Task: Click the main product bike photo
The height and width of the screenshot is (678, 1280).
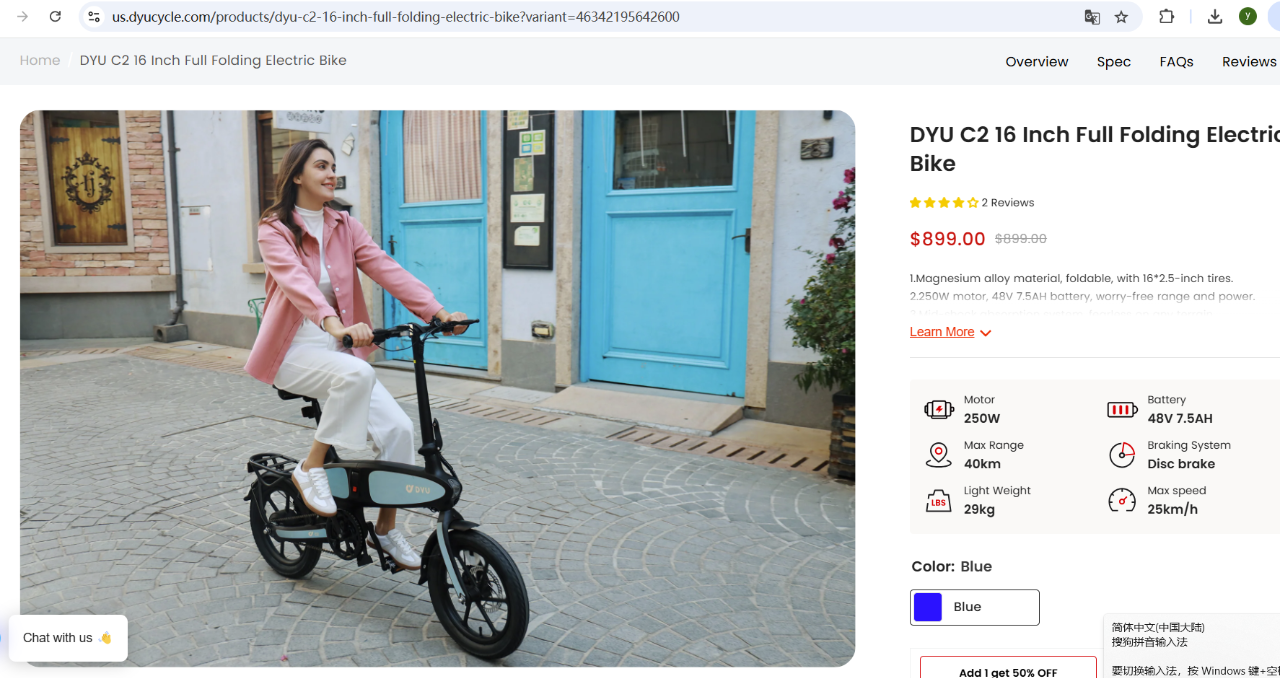Action: 437,388
